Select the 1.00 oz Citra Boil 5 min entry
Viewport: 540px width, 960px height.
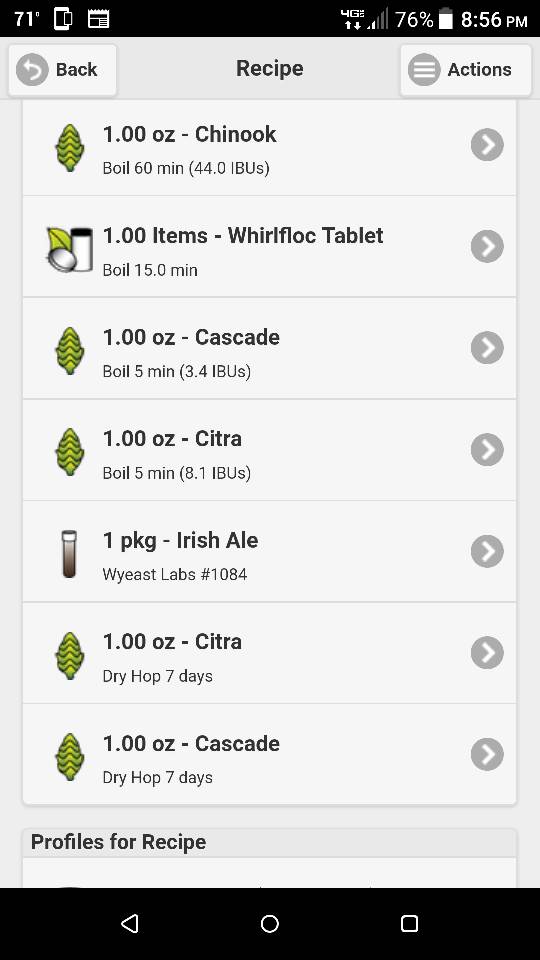269,450
